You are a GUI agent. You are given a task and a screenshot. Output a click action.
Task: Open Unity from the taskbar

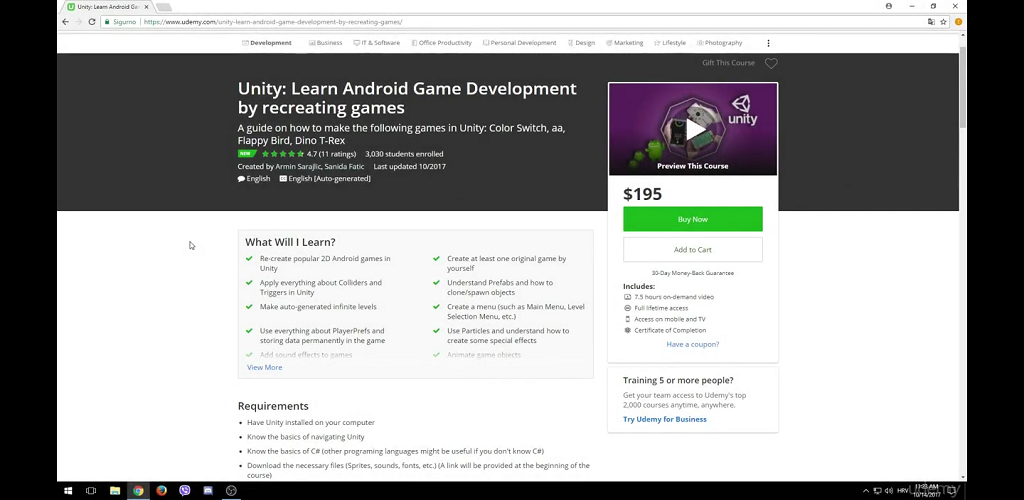point(231,490)
